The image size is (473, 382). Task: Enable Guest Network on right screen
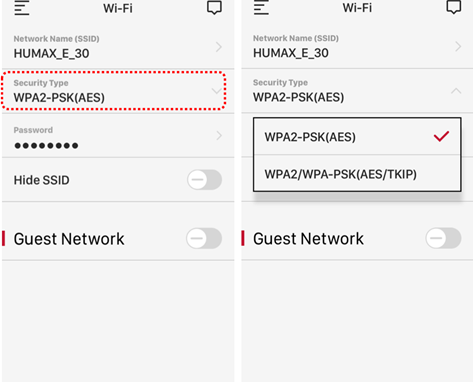coord(443,238)
